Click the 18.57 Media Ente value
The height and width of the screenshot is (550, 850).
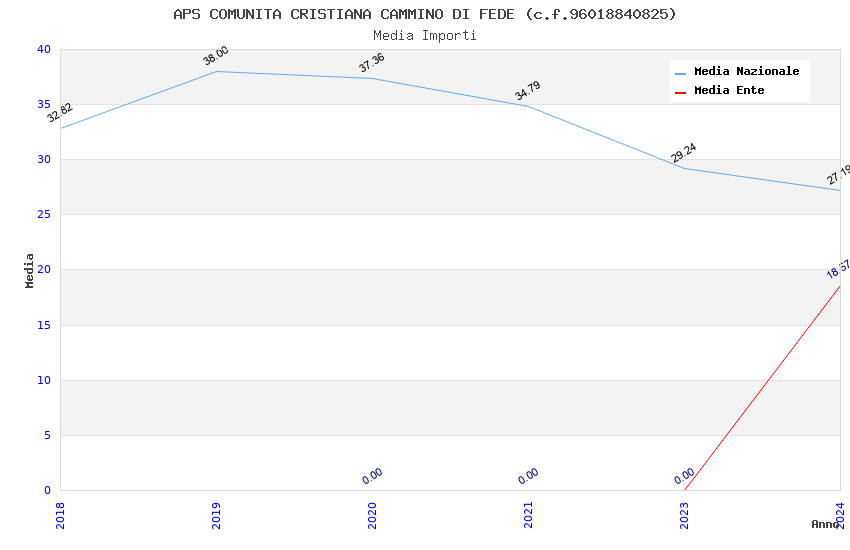(838, 270)
